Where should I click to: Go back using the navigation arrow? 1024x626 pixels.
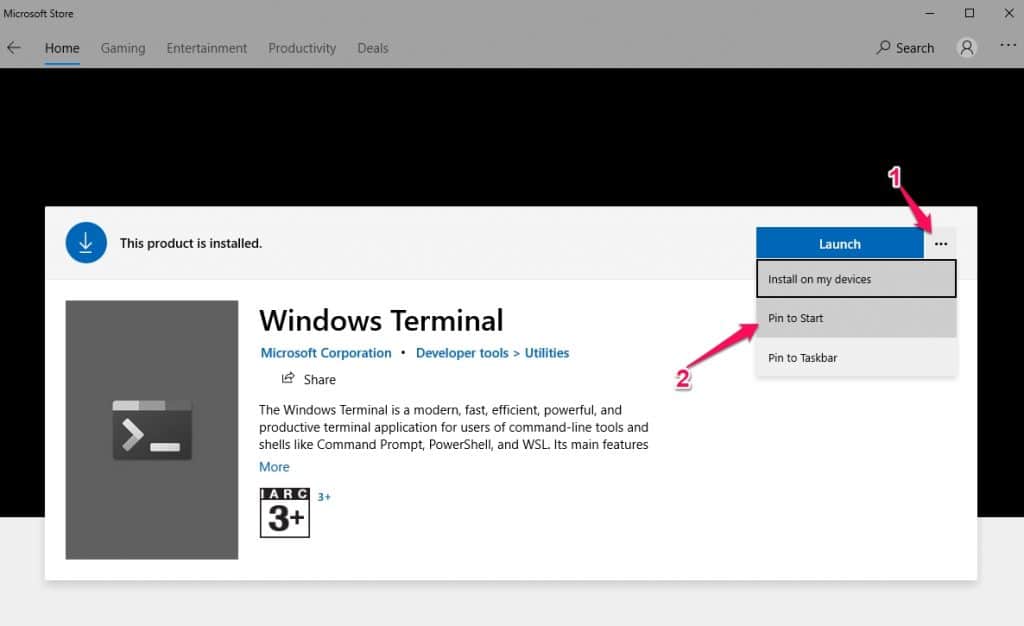pyautogui.click(x=15, y=47)
